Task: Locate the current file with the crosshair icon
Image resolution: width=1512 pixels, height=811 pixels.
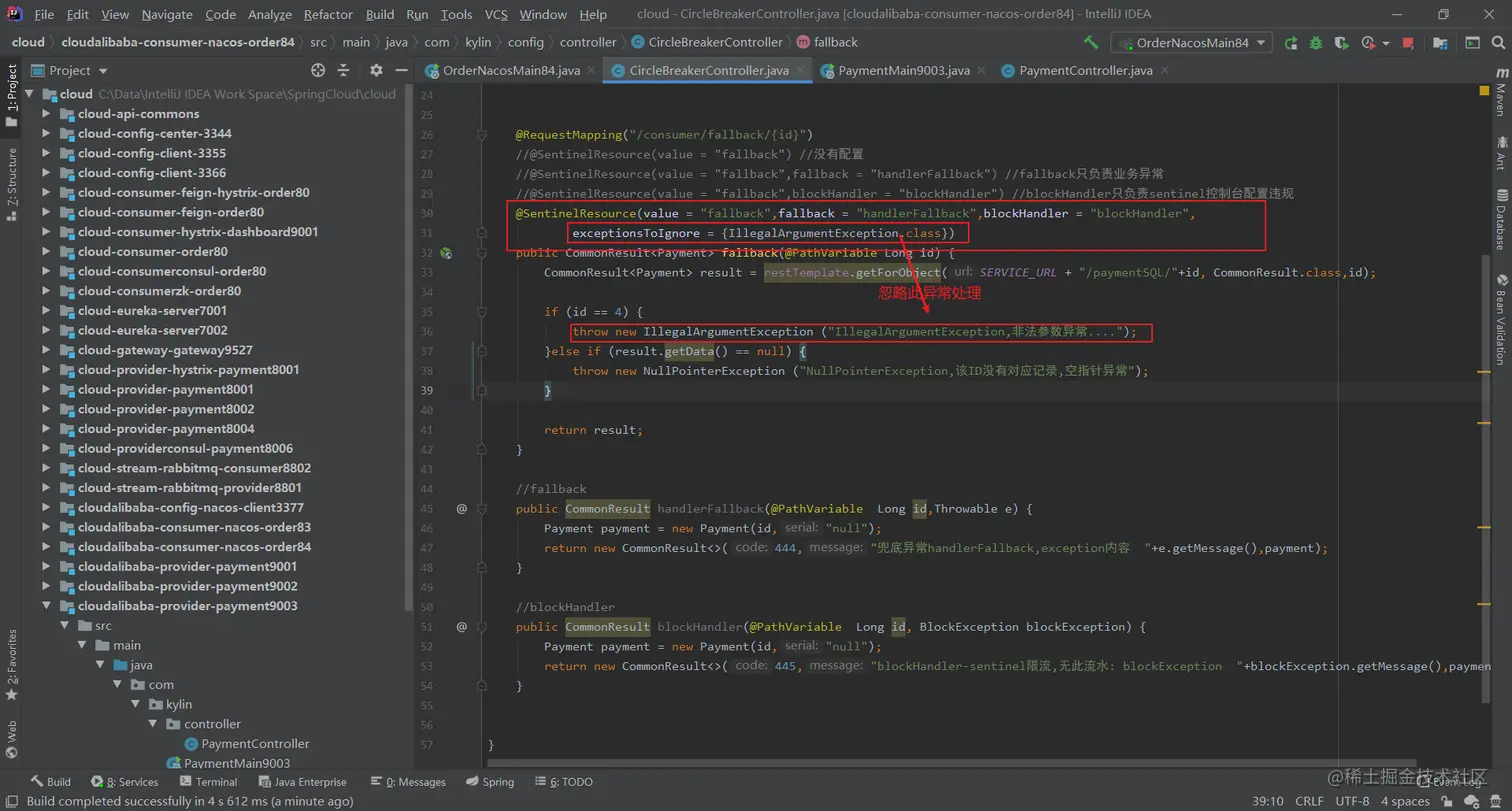Action: click(x=318, y=70)
